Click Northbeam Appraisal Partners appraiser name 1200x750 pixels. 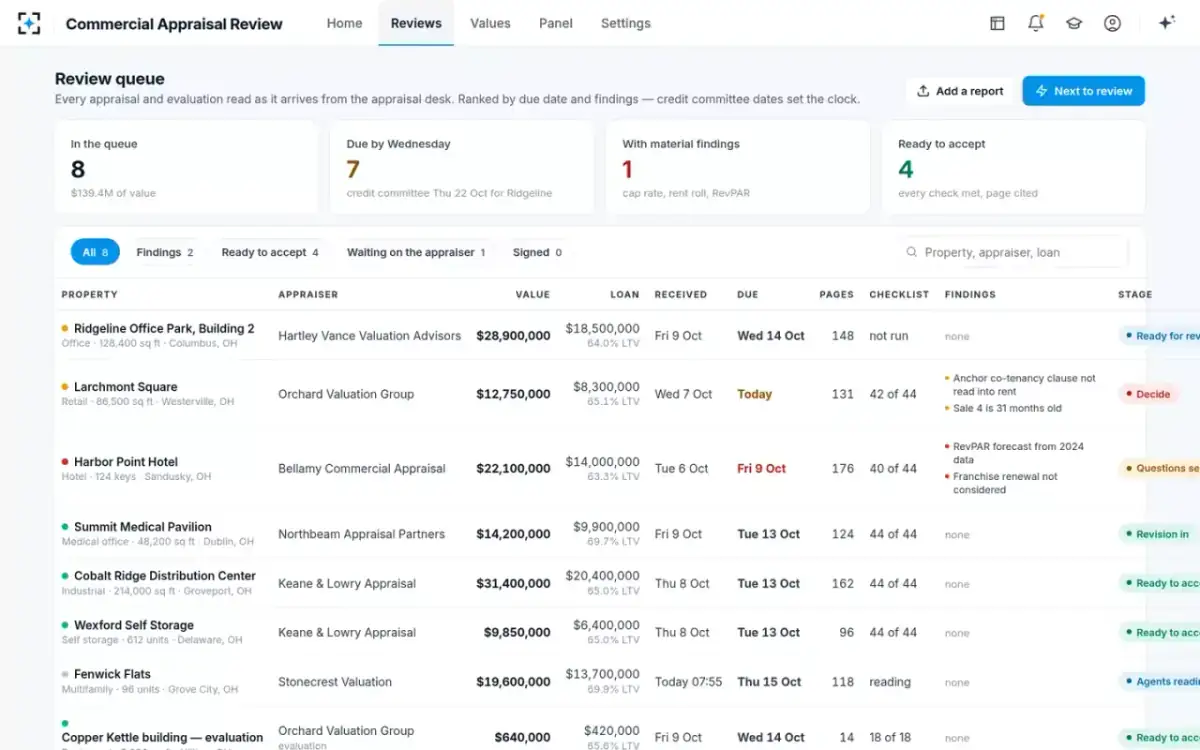[x=361, y=534]
